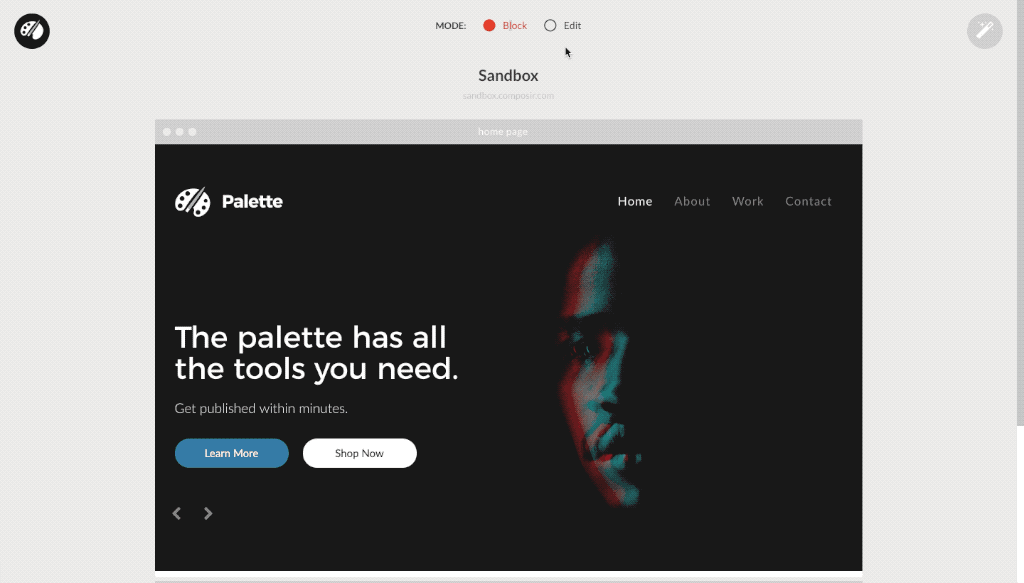Switch mode via the Edit label
Image resolution: width=1024 pixels, height=583 pixels.
click(572, 25)
